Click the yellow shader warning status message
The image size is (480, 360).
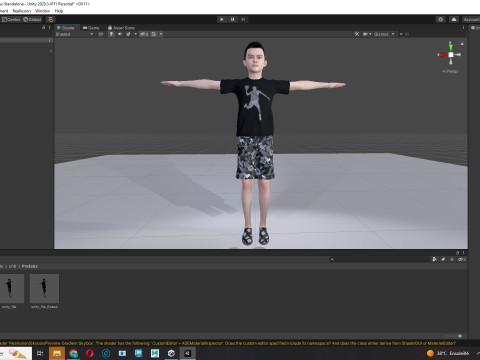pyautogui.click(x=228, y=343)
